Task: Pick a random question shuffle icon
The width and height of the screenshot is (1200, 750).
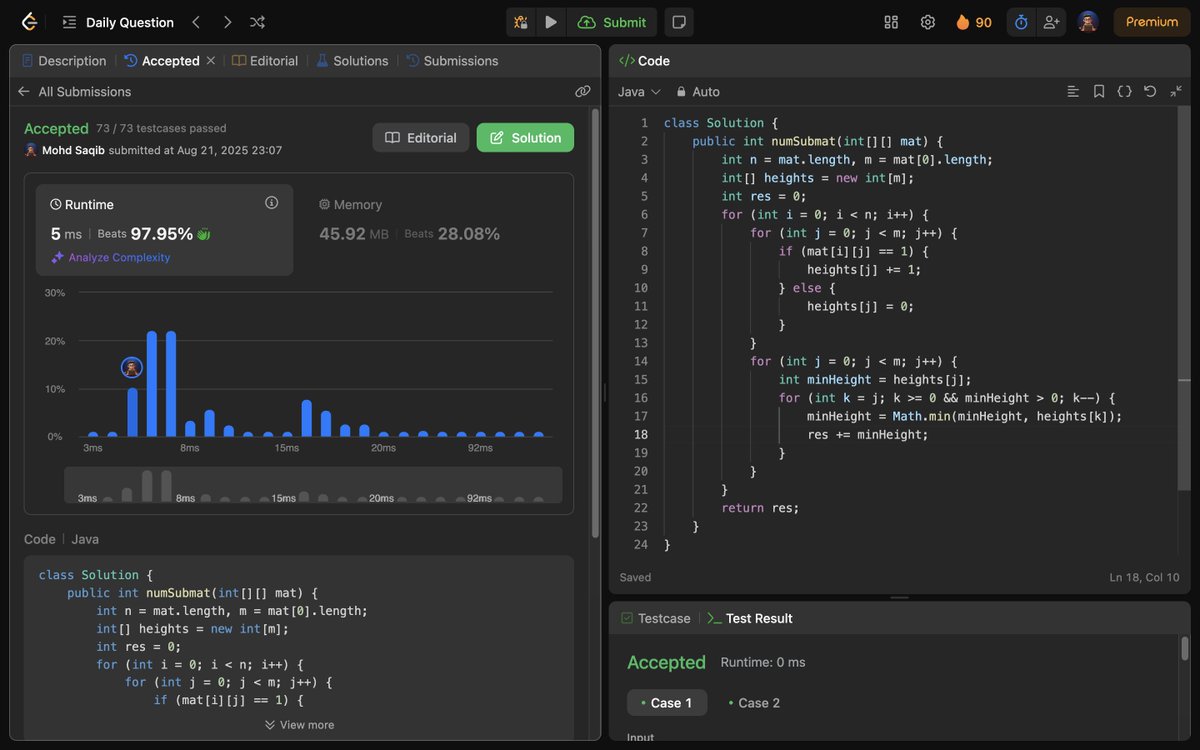Action: pyautogui.click(x=257, y=22)
